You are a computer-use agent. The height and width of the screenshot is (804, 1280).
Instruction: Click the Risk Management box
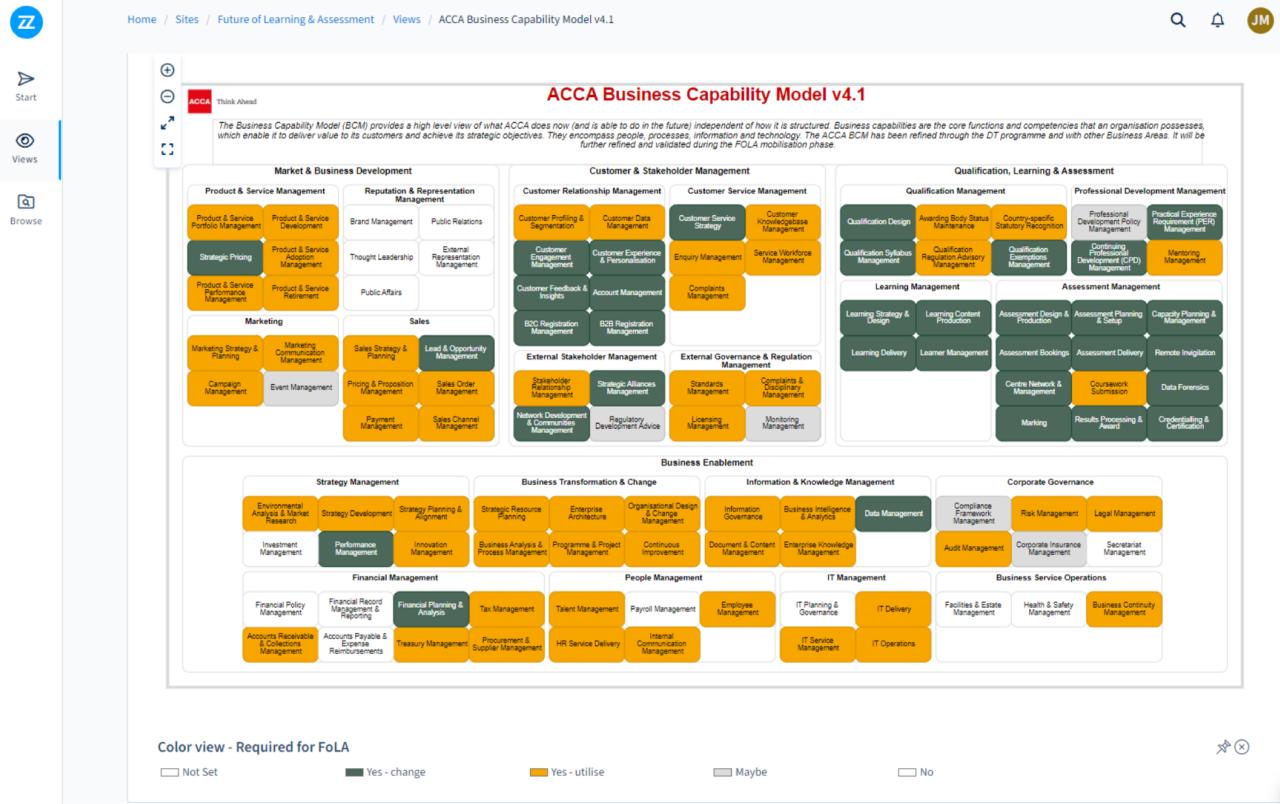(1049, 513)
